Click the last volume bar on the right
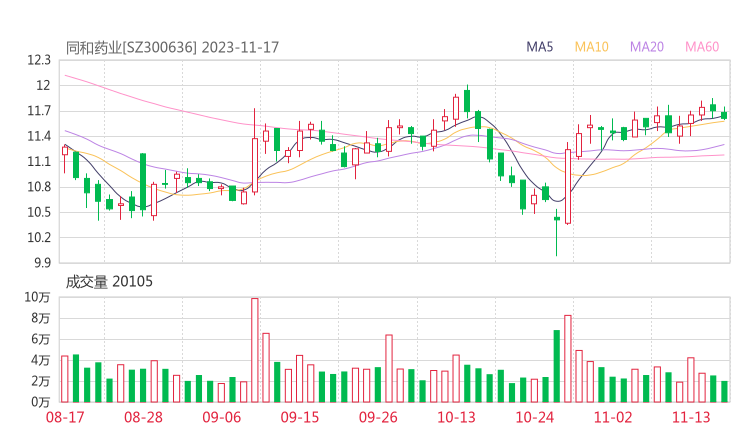 pyautogui.click(x=724, y=391)
